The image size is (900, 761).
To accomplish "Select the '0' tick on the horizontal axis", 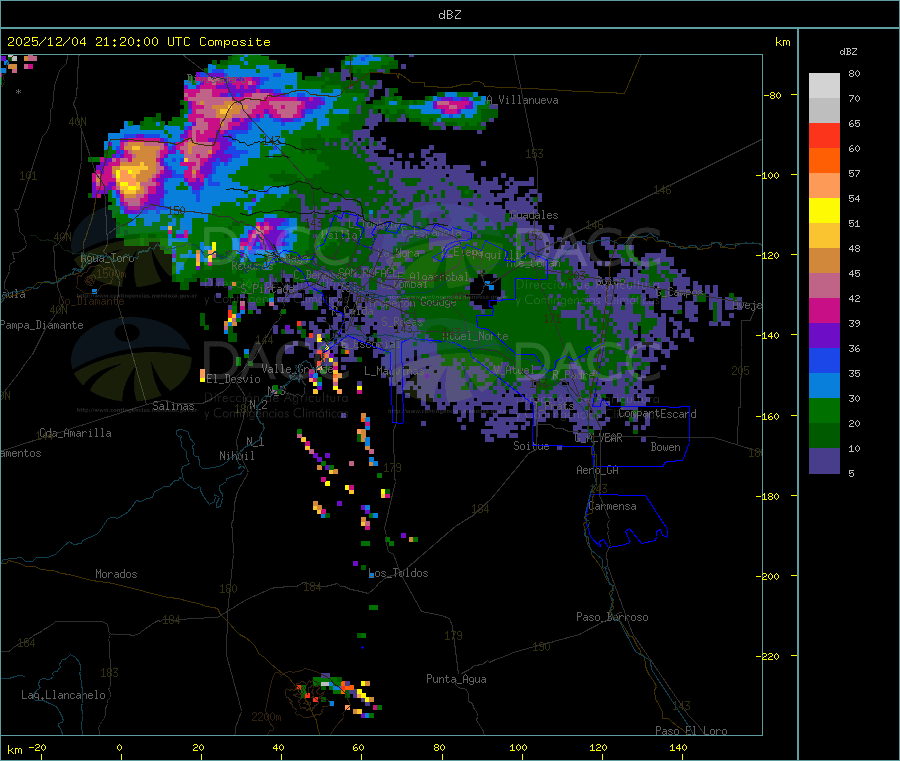I will [119, 747].
